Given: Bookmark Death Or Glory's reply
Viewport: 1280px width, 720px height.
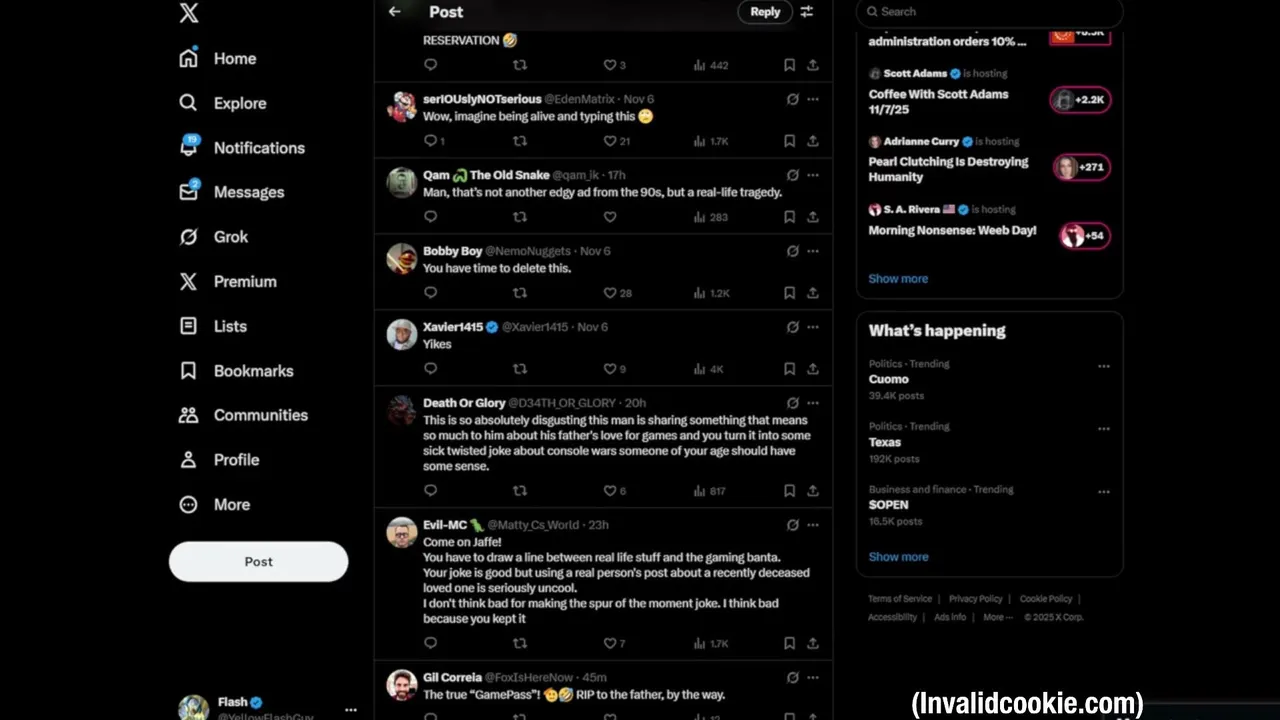Looking at the screenshot, I should 789,491.
